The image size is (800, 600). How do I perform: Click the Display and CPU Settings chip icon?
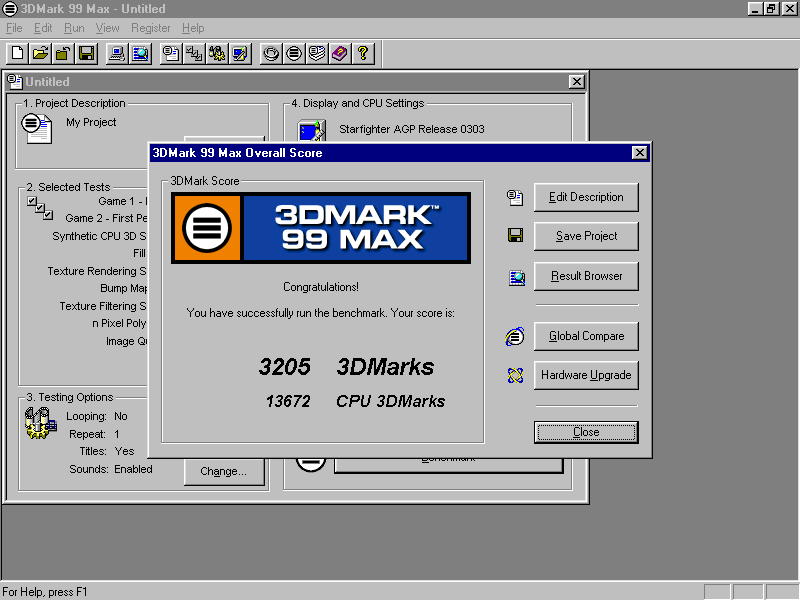[311, 129]
